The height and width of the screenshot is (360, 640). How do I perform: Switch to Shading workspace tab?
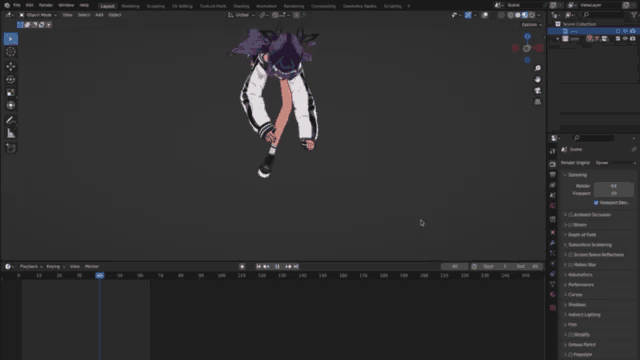tap(241, 6)
